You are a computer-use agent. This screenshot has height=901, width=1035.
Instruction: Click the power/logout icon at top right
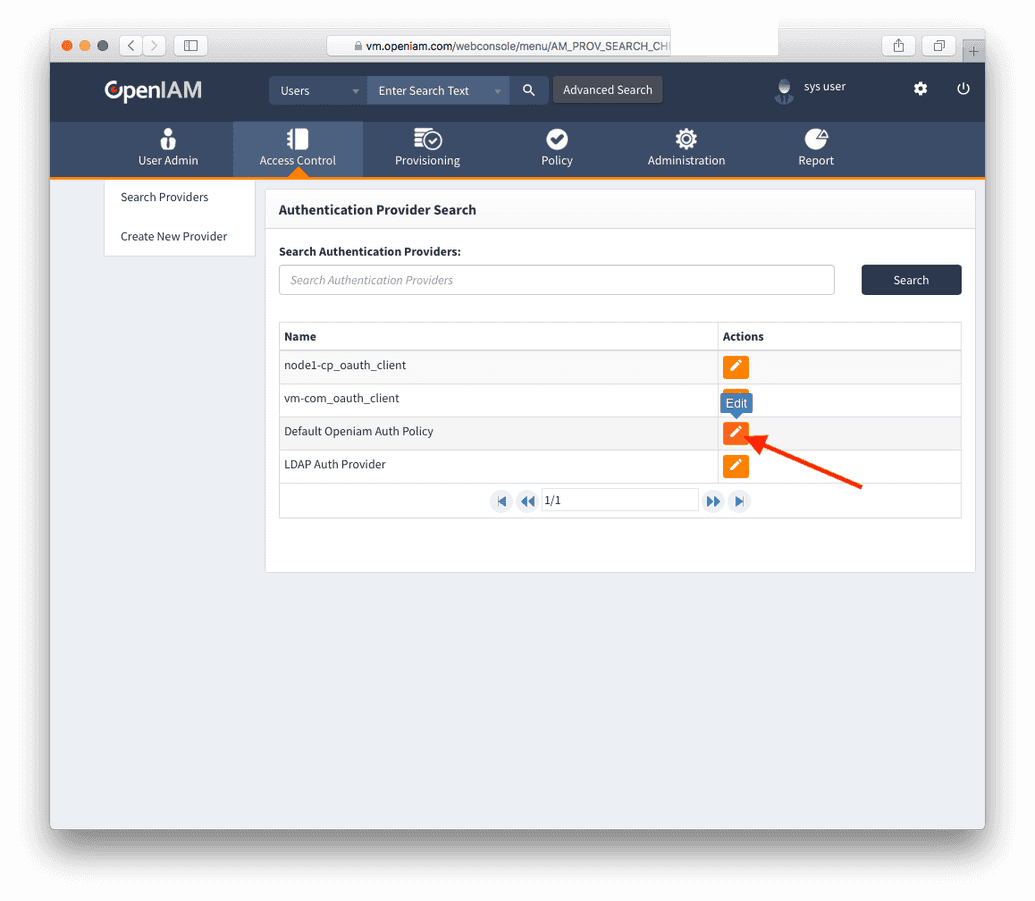pos(962,89)
